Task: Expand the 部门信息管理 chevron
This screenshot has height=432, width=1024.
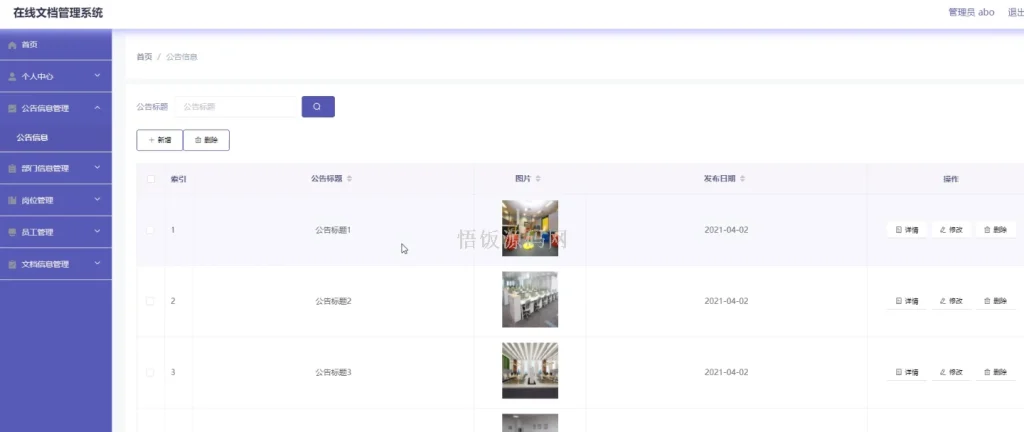Action: pos(97,168)
